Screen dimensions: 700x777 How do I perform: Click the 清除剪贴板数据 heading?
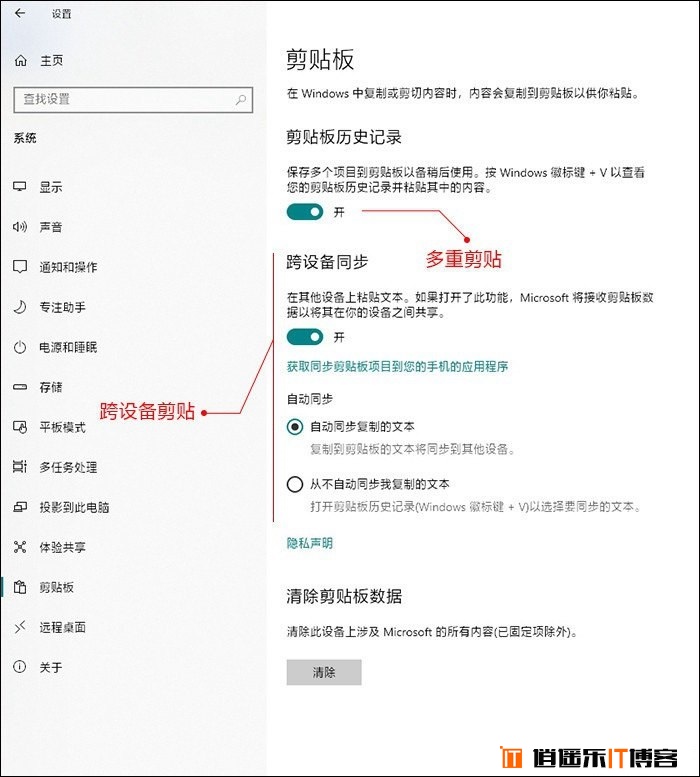pyautogui.click(x=344, y=596)
